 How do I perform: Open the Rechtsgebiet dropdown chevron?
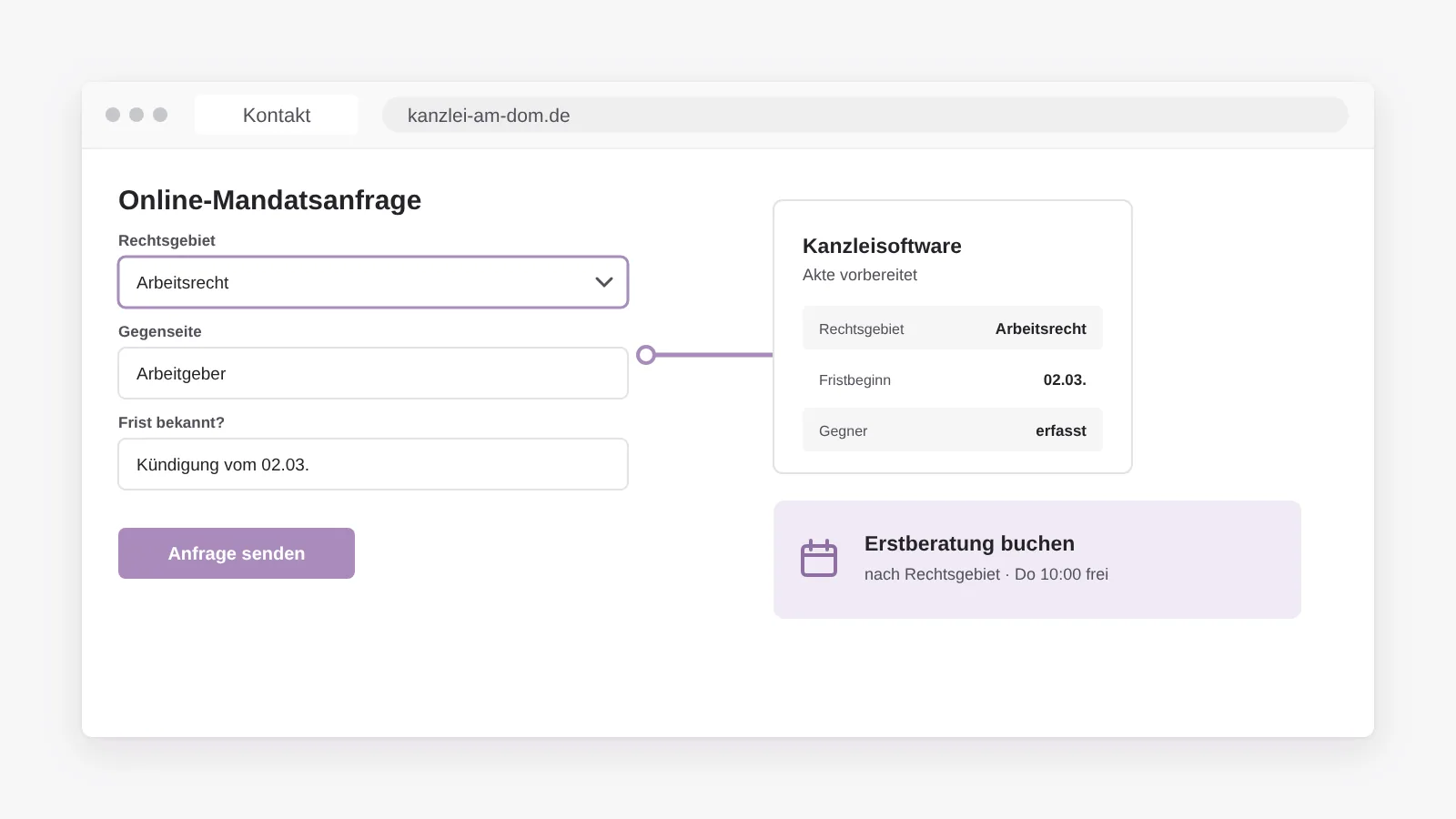coord(604,282)
